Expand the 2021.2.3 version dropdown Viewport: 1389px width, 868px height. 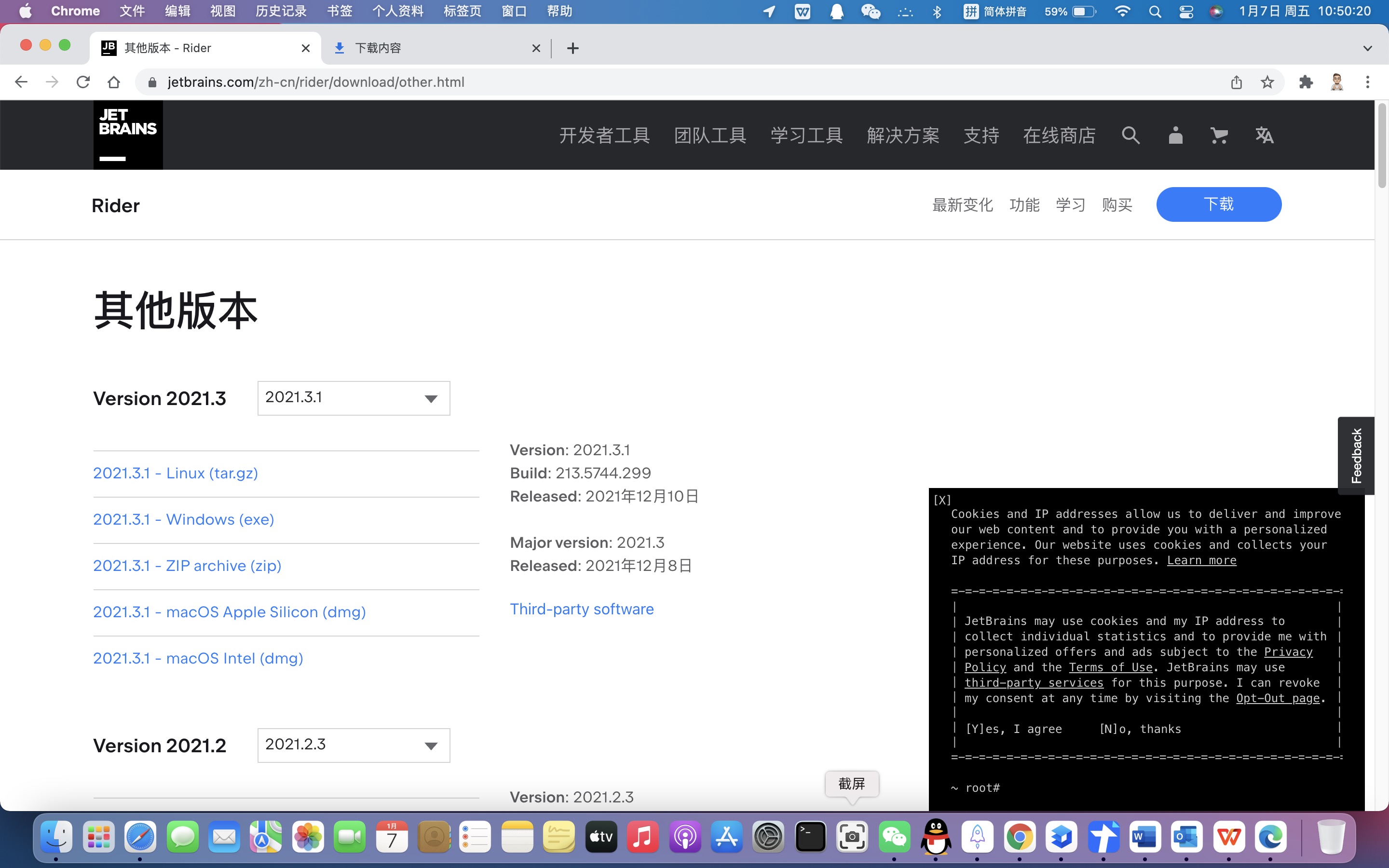pyautogui.click(x=354, y=745)
